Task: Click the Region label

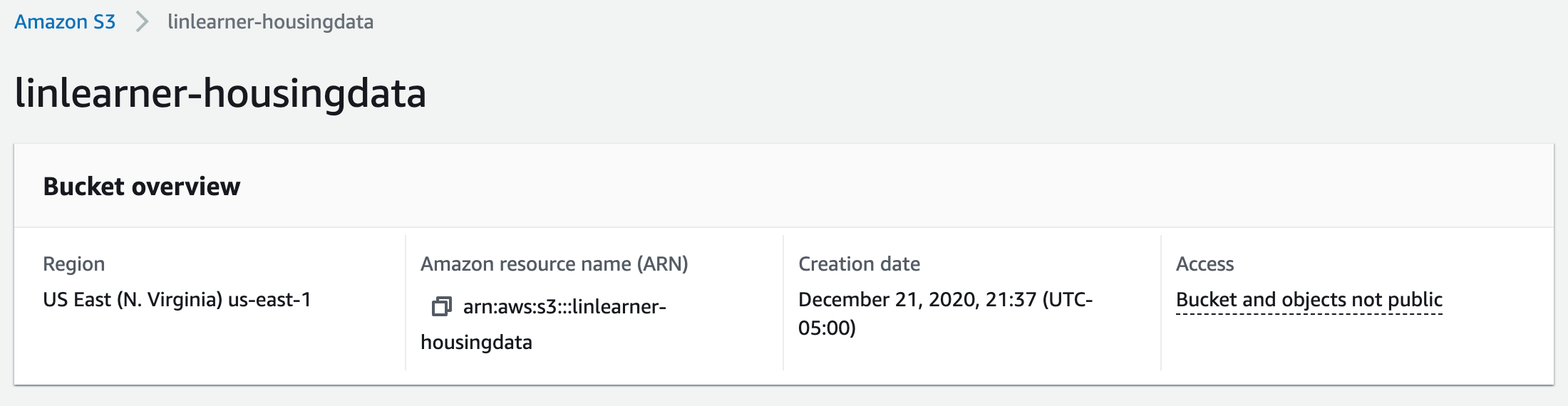Action: pyautogui.click(x=73, y=264)
